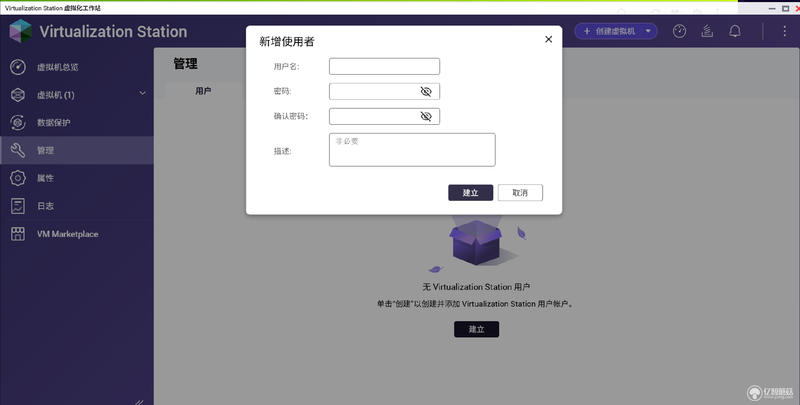Click the 建立 button below empty user message

pos(477,329)
